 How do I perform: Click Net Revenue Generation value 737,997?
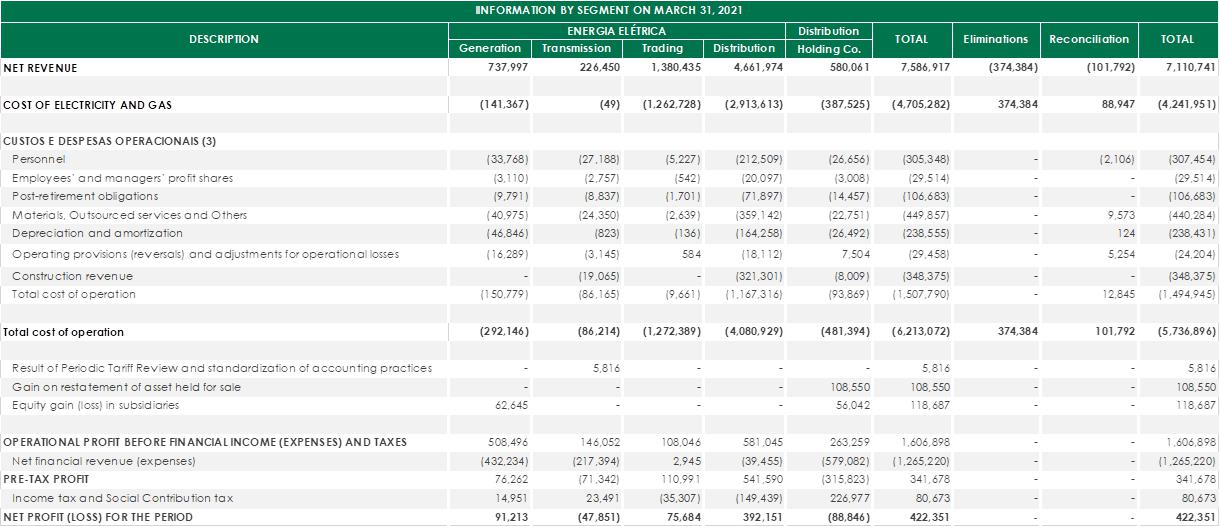507,68
